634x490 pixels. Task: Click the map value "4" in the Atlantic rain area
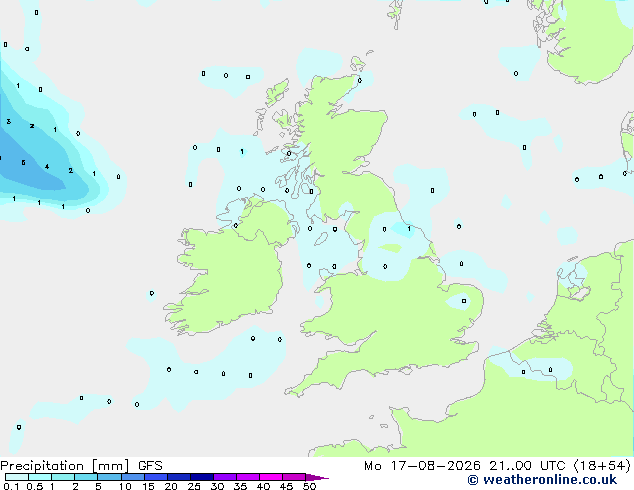coord(47,167)
